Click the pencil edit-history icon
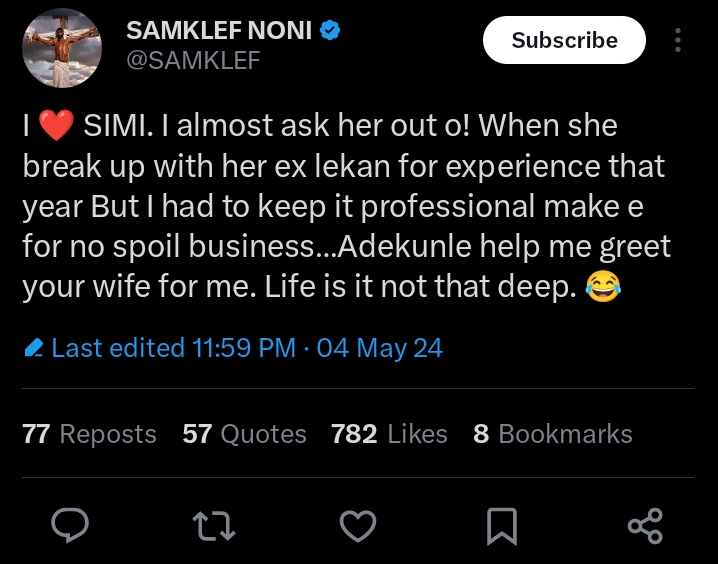718x564 pixels. pos(33,348)
